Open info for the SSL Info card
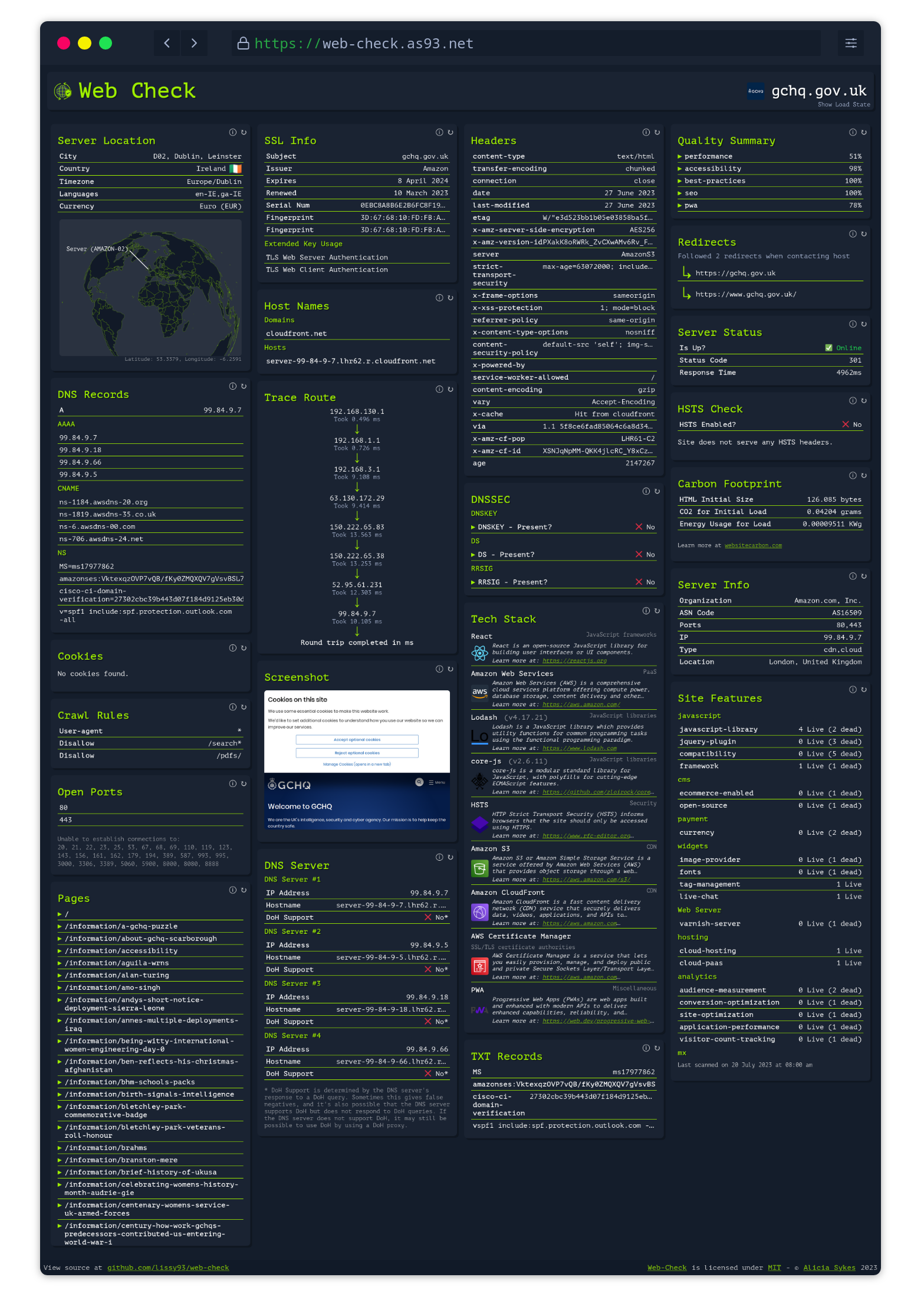 tap(439, 133)
